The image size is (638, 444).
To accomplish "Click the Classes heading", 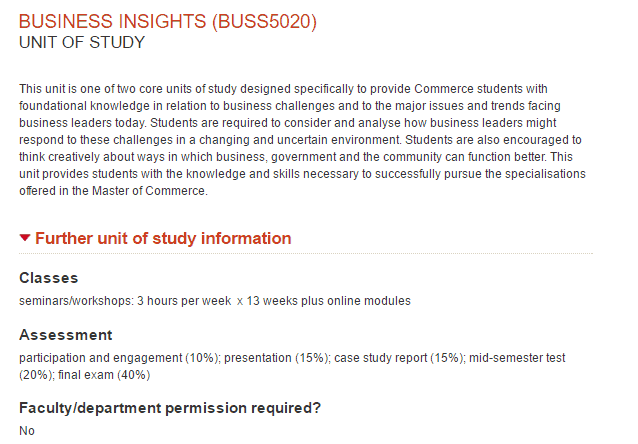I will click(48, 278).
